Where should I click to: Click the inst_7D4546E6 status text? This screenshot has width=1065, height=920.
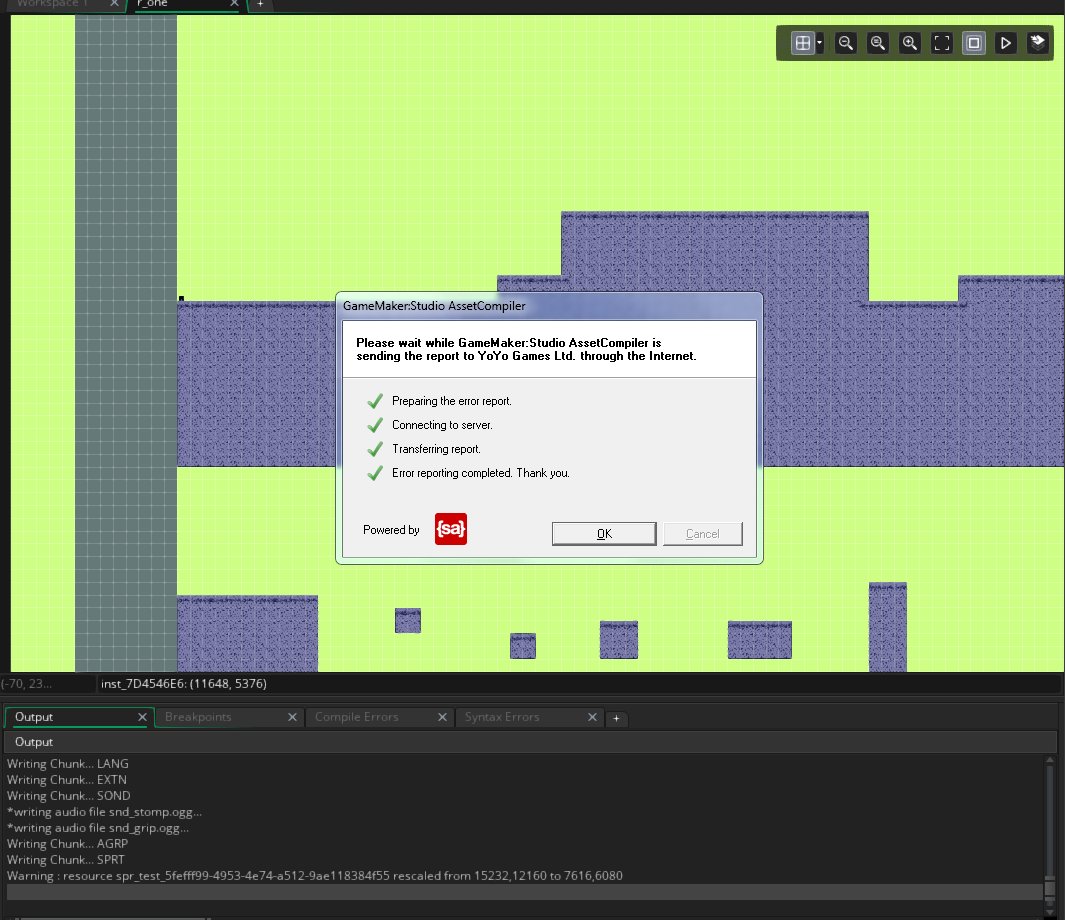183,684
